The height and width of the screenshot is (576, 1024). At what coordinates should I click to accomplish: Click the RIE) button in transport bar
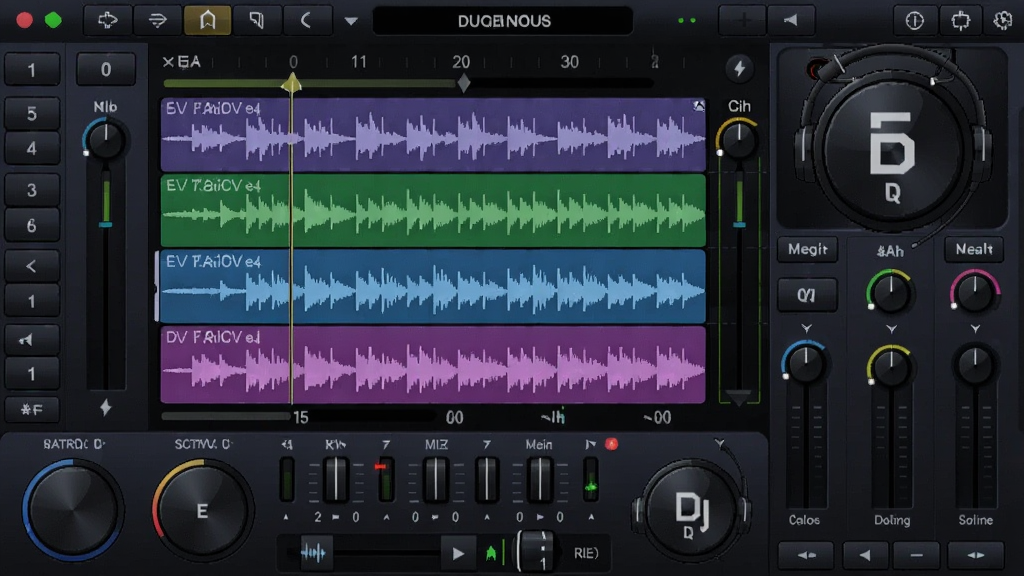(586, 553)
